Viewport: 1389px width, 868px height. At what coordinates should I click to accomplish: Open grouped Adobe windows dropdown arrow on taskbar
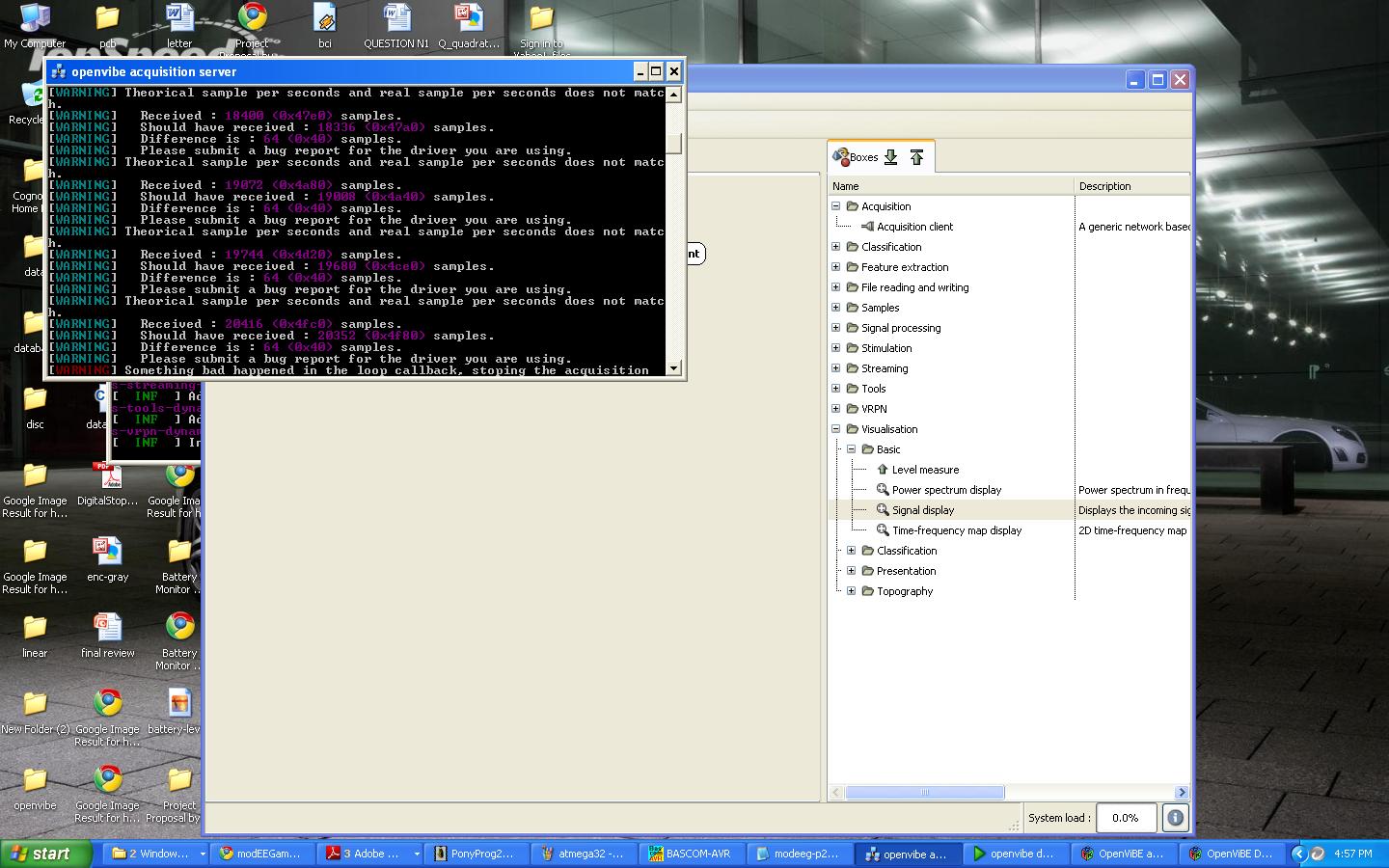pyautogui.click(x=417, y=854)
